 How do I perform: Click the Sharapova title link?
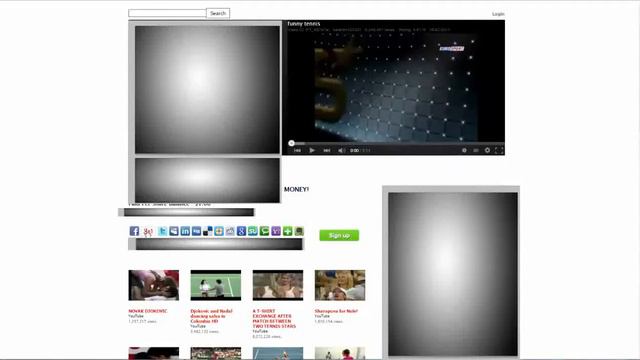click(336, 311)
